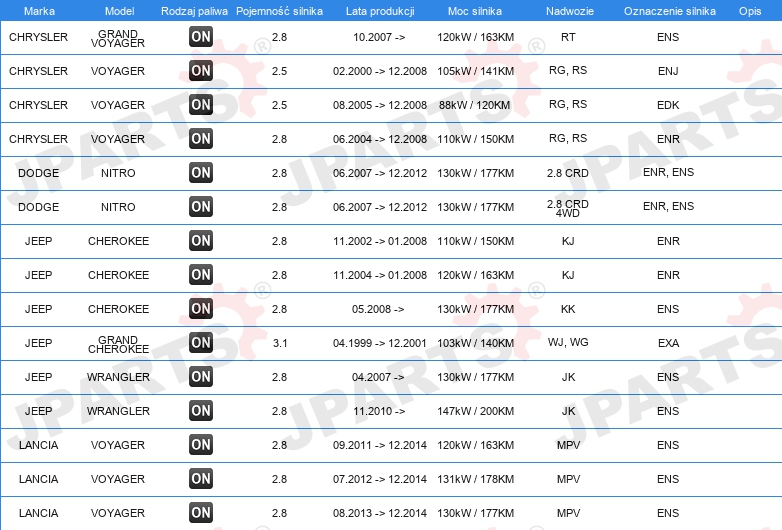Click the 07.2012 -> 12.2014 date cell
This screenshot has width=782, height=530.
[380, 479]
